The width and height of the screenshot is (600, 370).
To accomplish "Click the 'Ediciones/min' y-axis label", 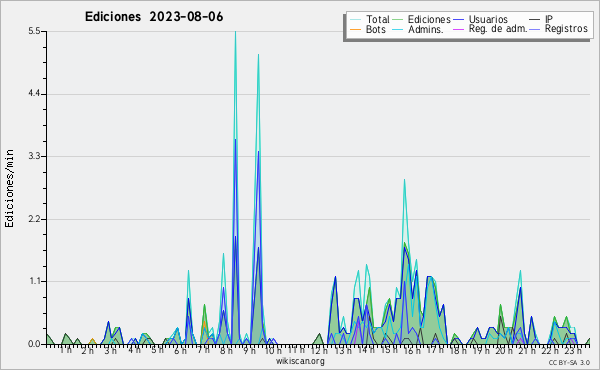I will click(x=9, y=188).
